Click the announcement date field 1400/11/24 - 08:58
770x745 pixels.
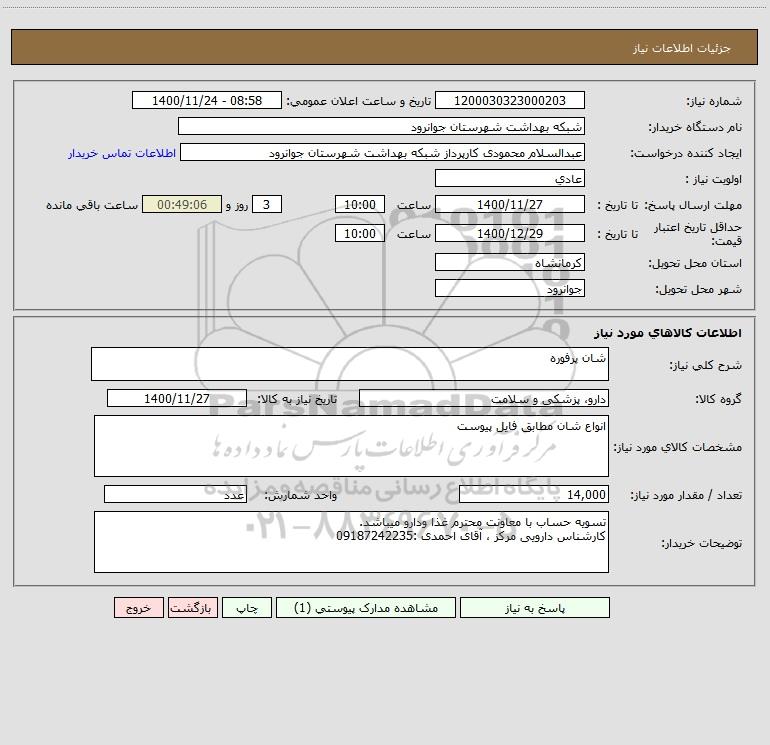[207, 100]
